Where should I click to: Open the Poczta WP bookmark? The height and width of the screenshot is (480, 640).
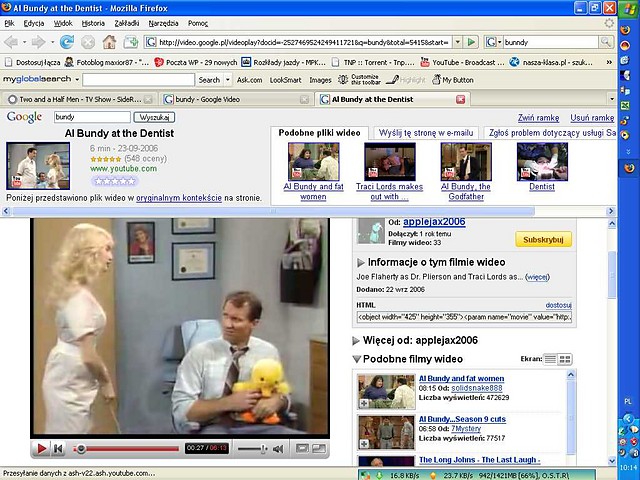coord(196,62)
